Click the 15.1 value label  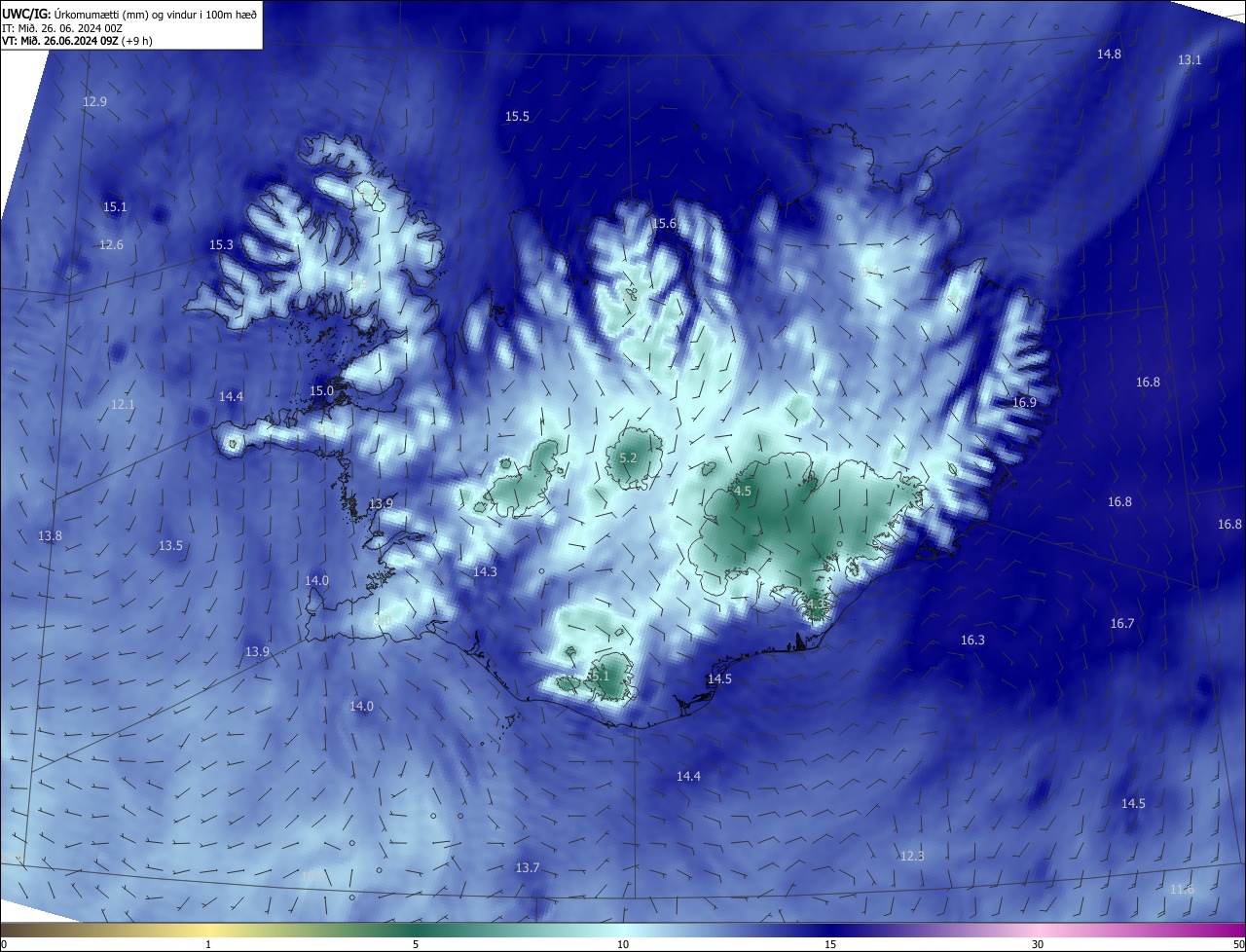pos(115,207)
